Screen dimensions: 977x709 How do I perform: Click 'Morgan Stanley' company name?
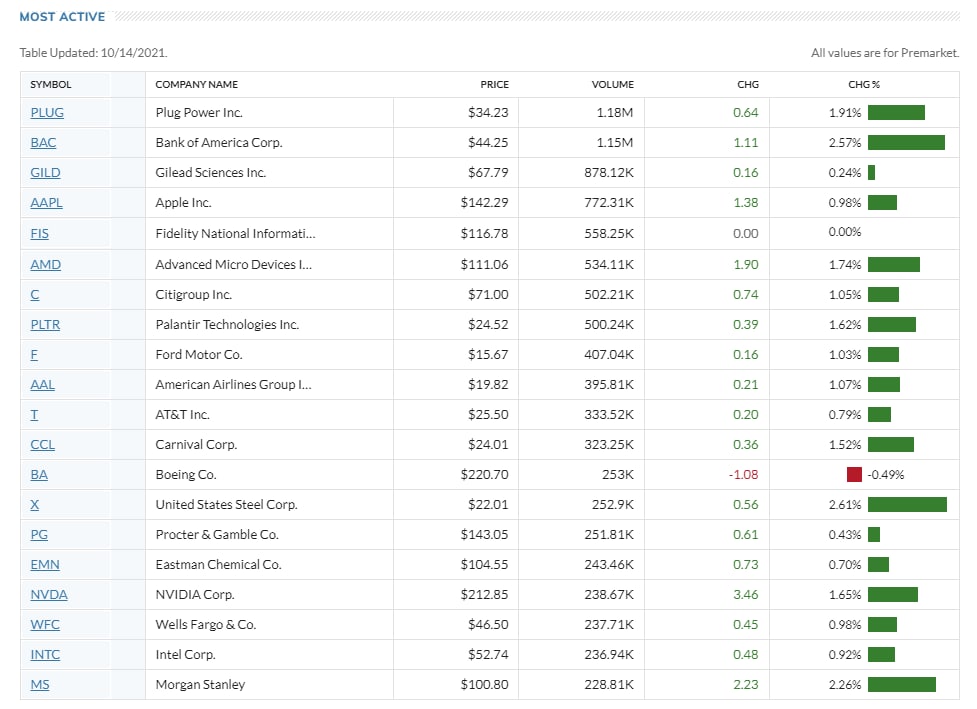[x=200, y=685]
